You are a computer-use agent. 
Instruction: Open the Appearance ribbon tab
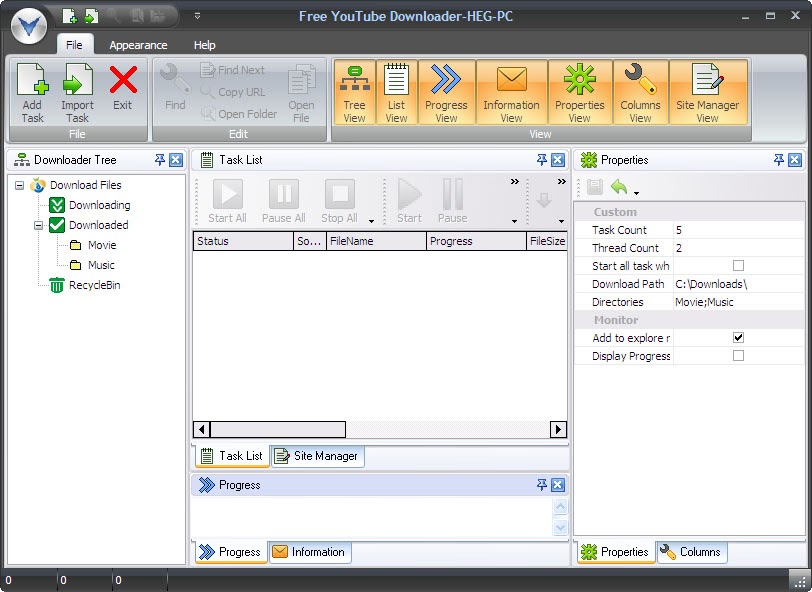tap(138, 45)
